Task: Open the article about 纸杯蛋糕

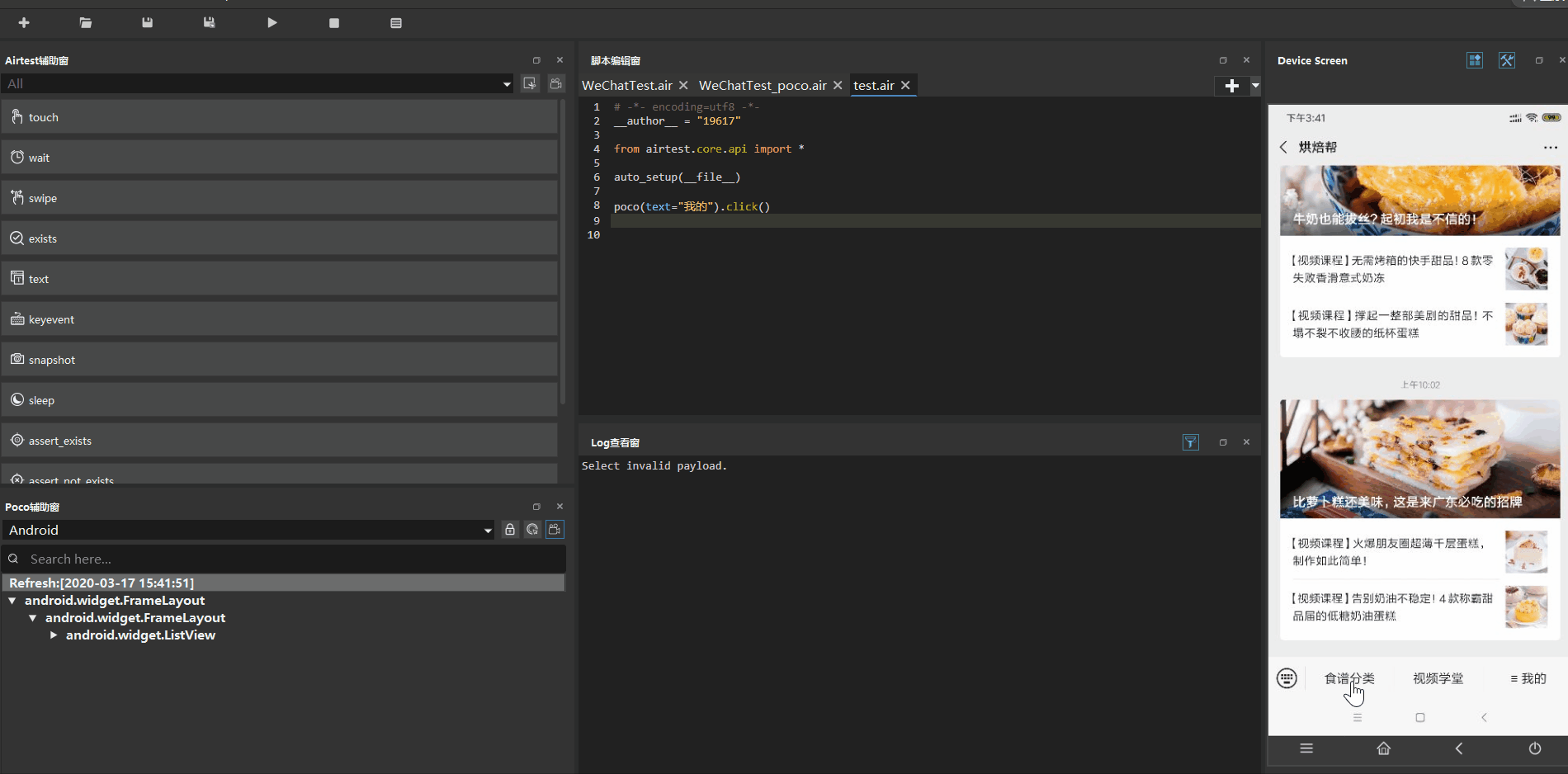Action: click(x=1419, y=324)
